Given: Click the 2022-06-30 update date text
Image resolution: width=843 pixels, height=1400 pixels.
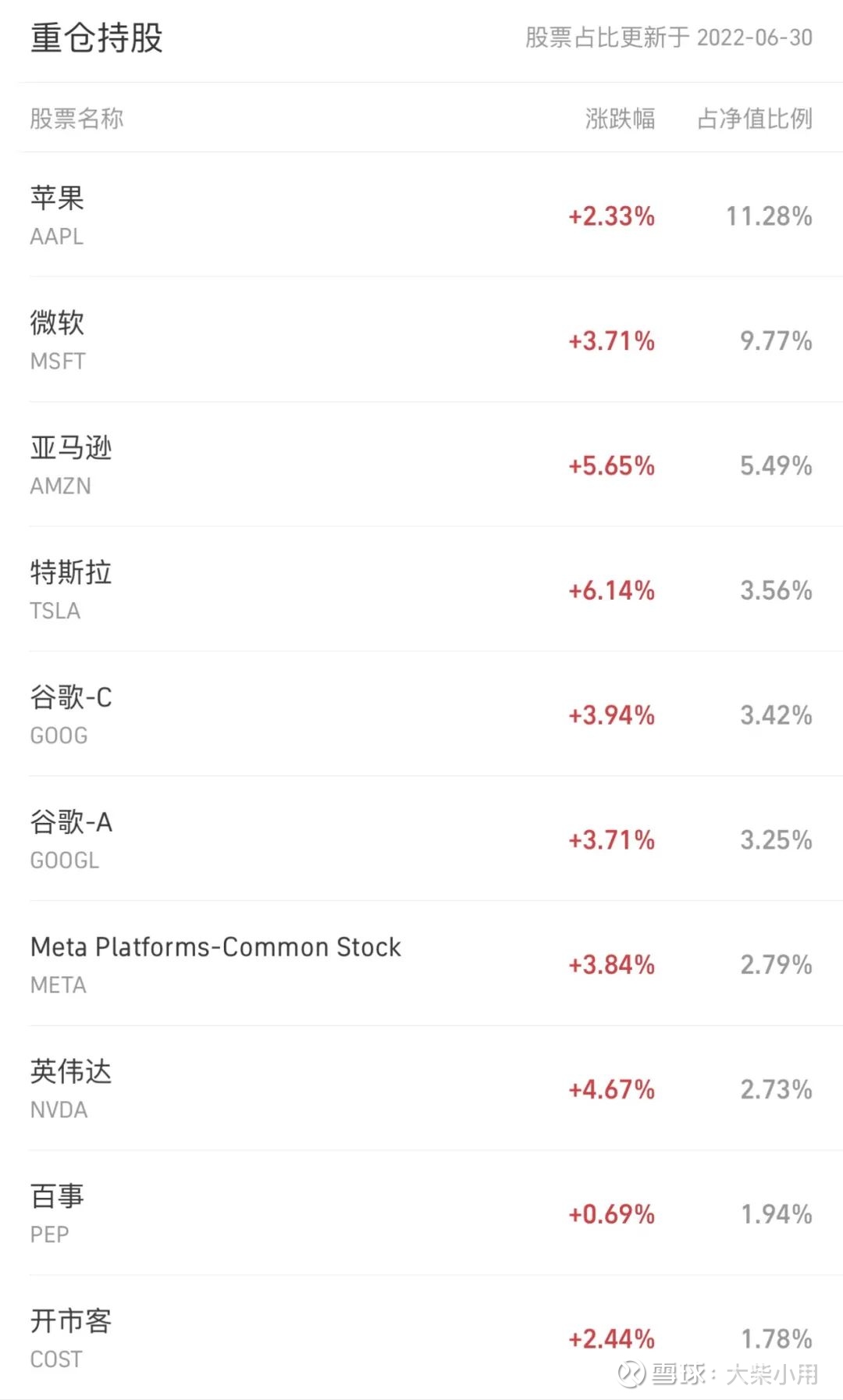Looking at the screenshot, I should [x=754, y=37].
